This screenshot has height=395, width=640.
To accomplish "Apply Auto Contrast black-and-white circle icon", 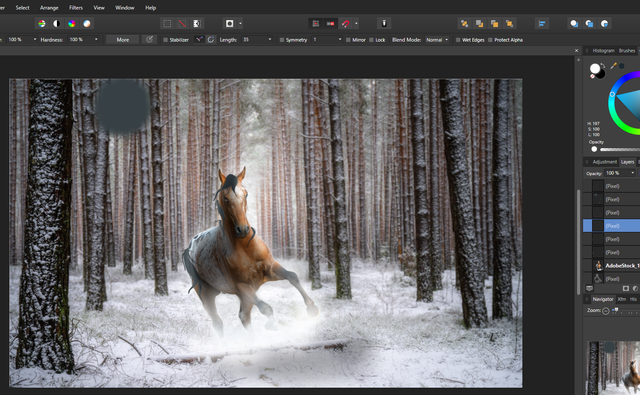I will (x=57, y=24).
